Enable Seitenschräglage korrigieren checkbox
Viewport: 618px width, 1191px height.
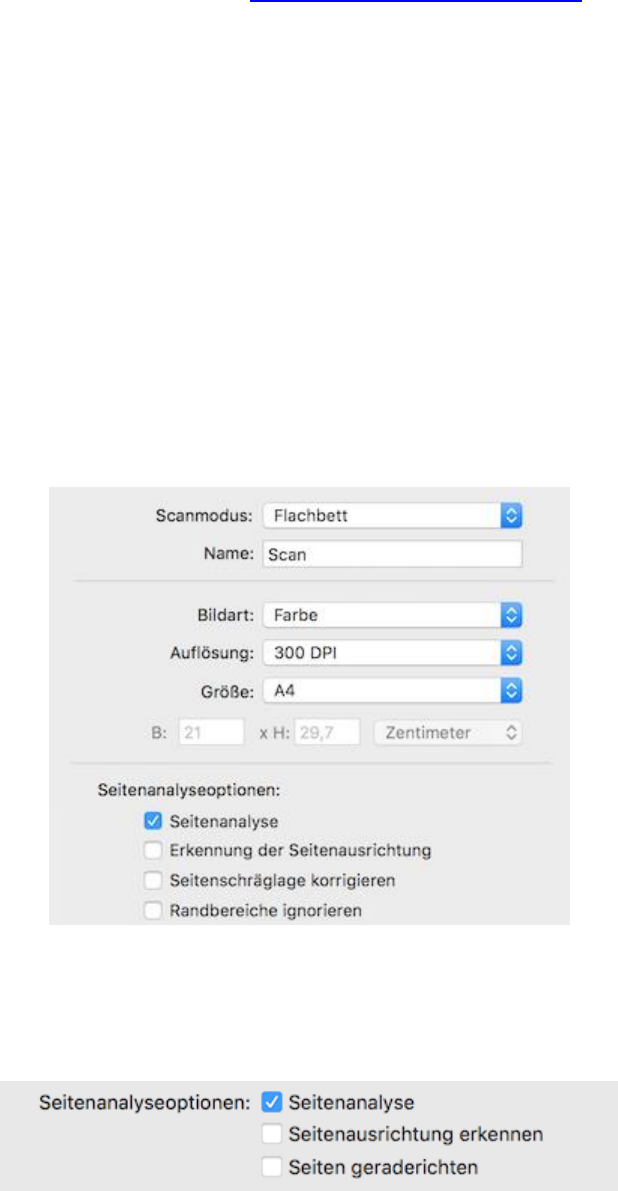[x=153, y=880]
